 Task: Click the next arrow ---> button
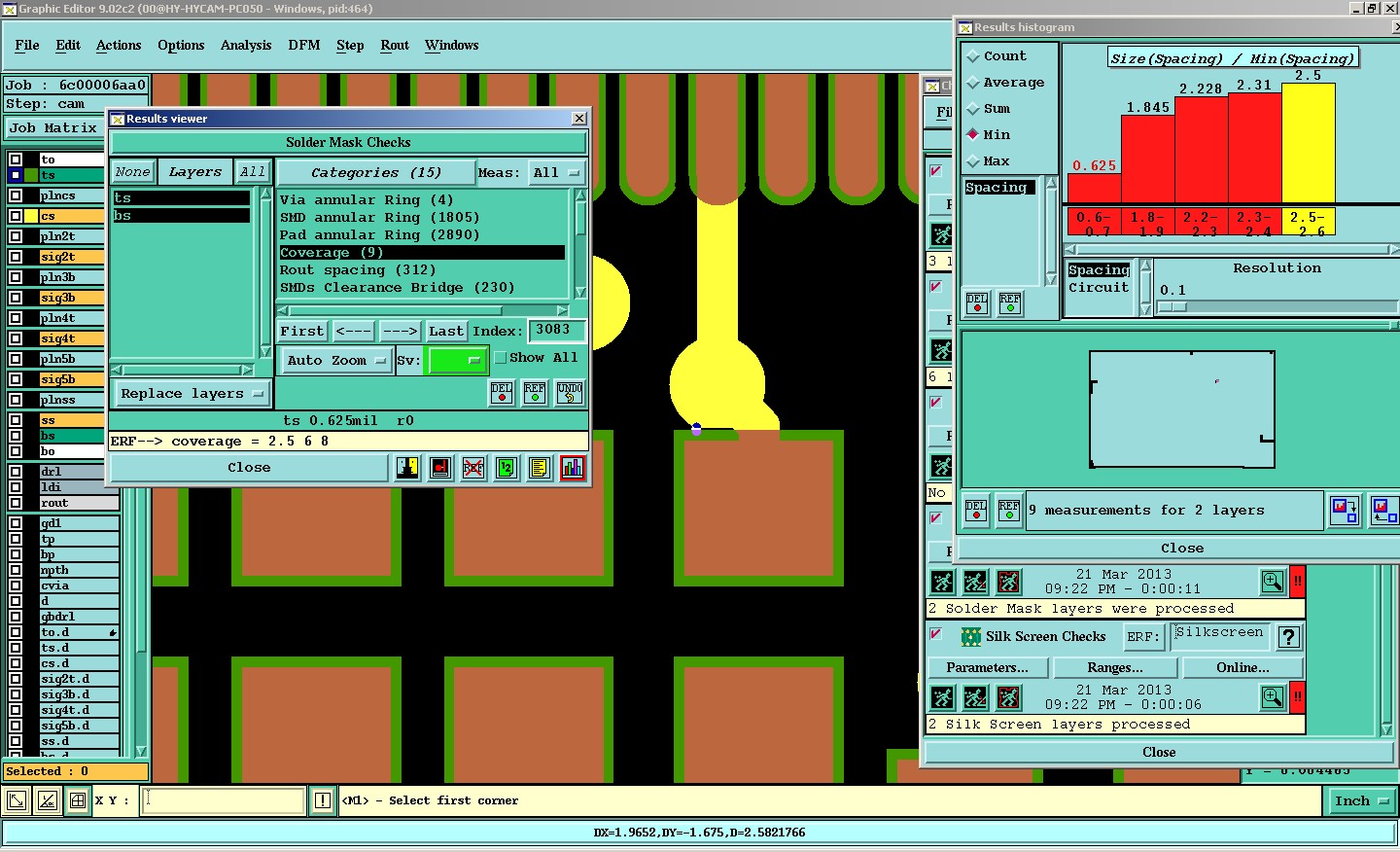coord(400,331)
